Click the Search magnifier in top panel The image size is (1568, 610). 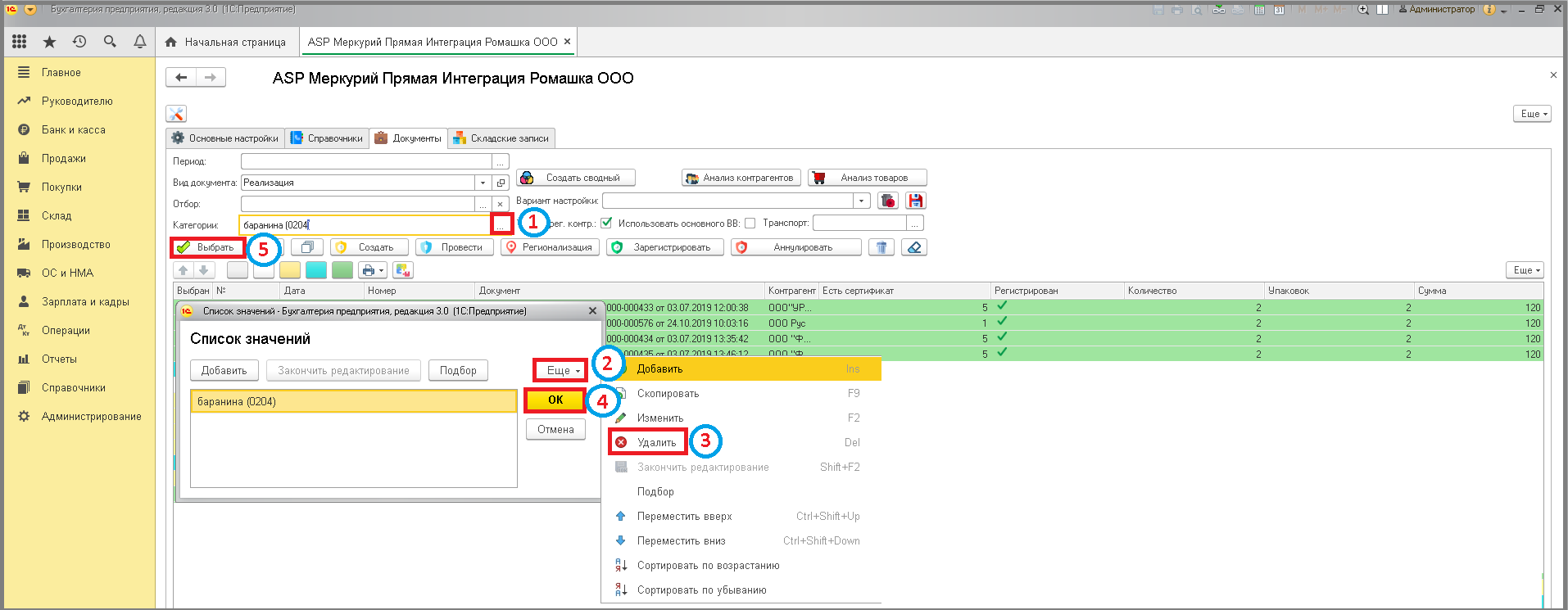tap(110, 41)
